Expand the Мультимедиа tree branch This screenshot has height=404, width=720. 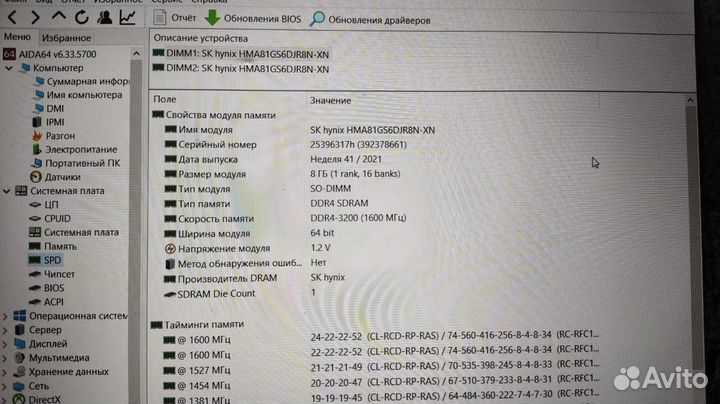[x=5, y=358]
